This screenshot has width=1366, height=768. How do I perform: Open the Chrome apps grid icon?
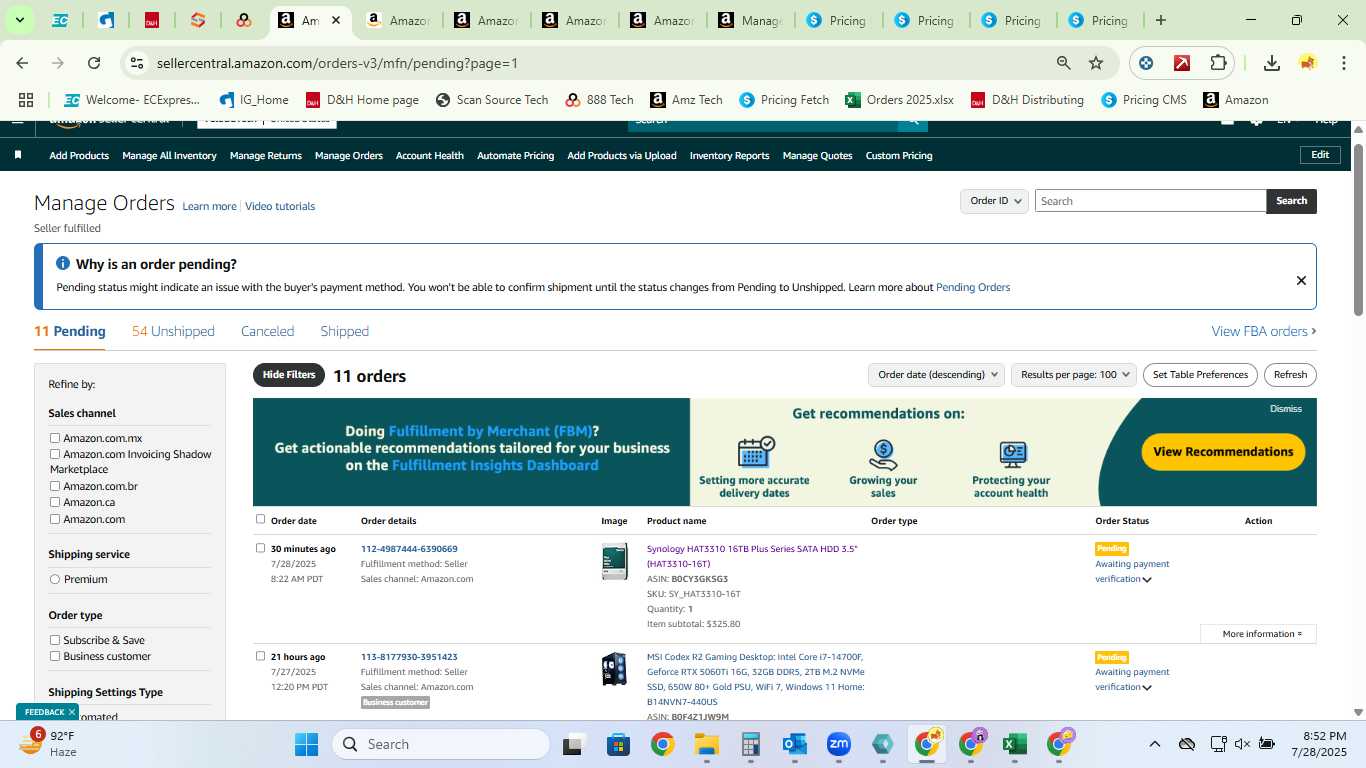click(26, 100)
